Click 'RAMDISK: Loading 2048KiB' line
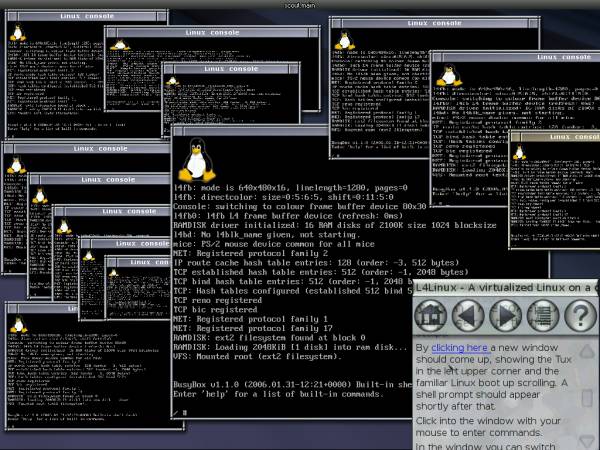The height and width of the screenshot is (450, 600). [290, 347]
